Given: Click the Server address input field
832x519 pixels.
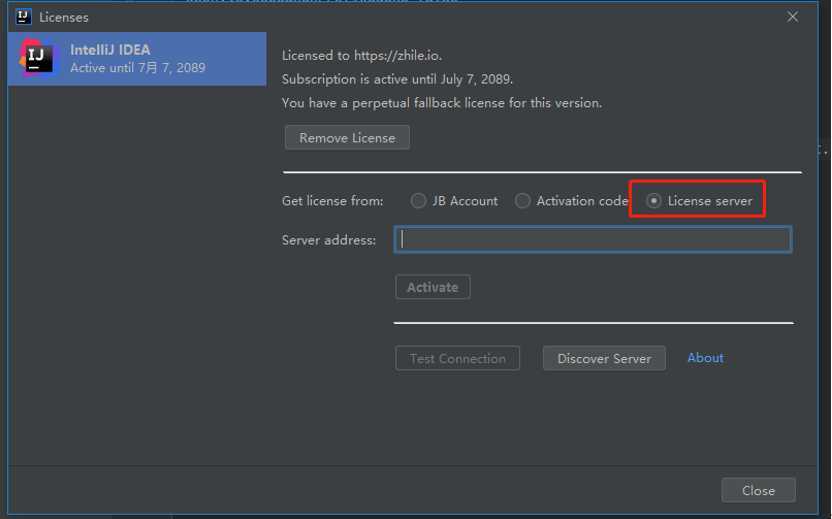Looking at the screenshot, I should point(593,239).
